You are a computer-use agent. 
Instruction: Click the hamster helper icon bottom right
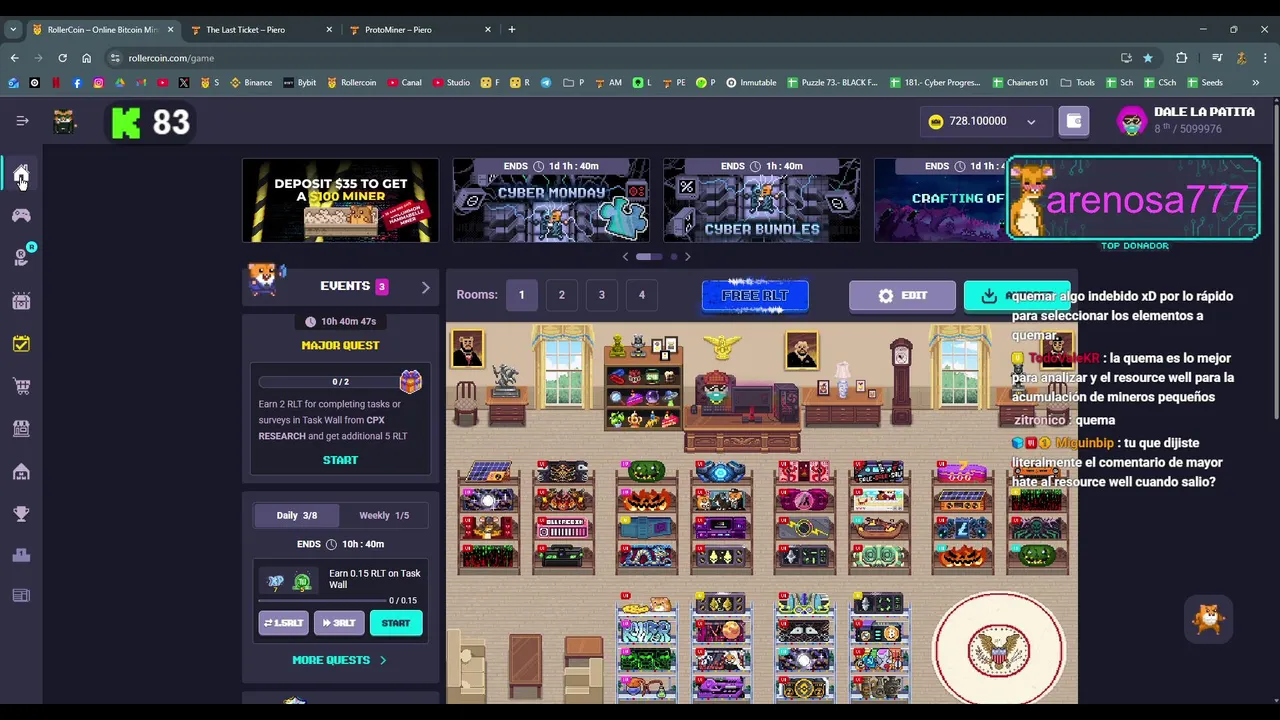point(1208,619)
